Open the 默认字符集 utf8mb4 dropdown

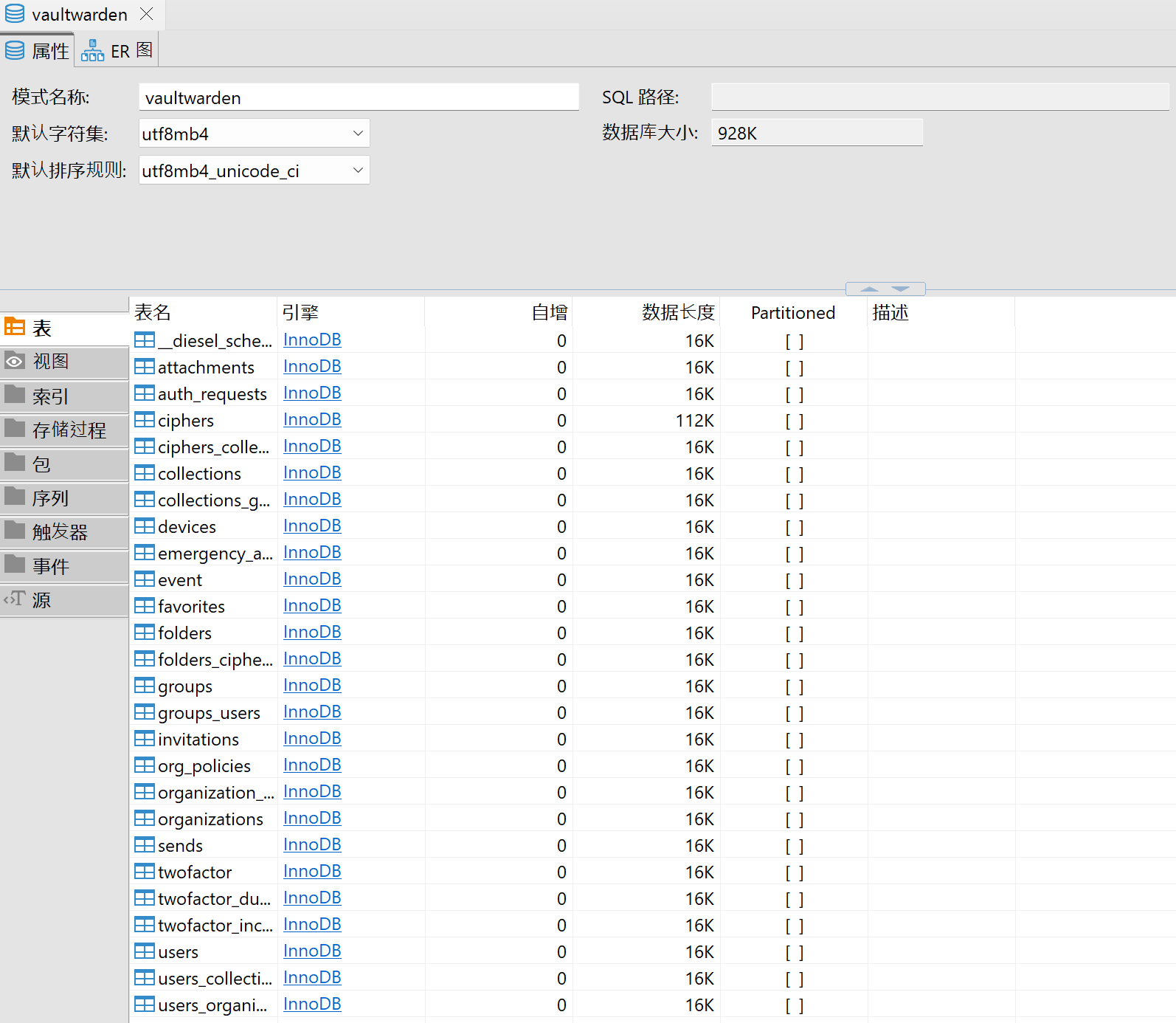click(255, 134)
